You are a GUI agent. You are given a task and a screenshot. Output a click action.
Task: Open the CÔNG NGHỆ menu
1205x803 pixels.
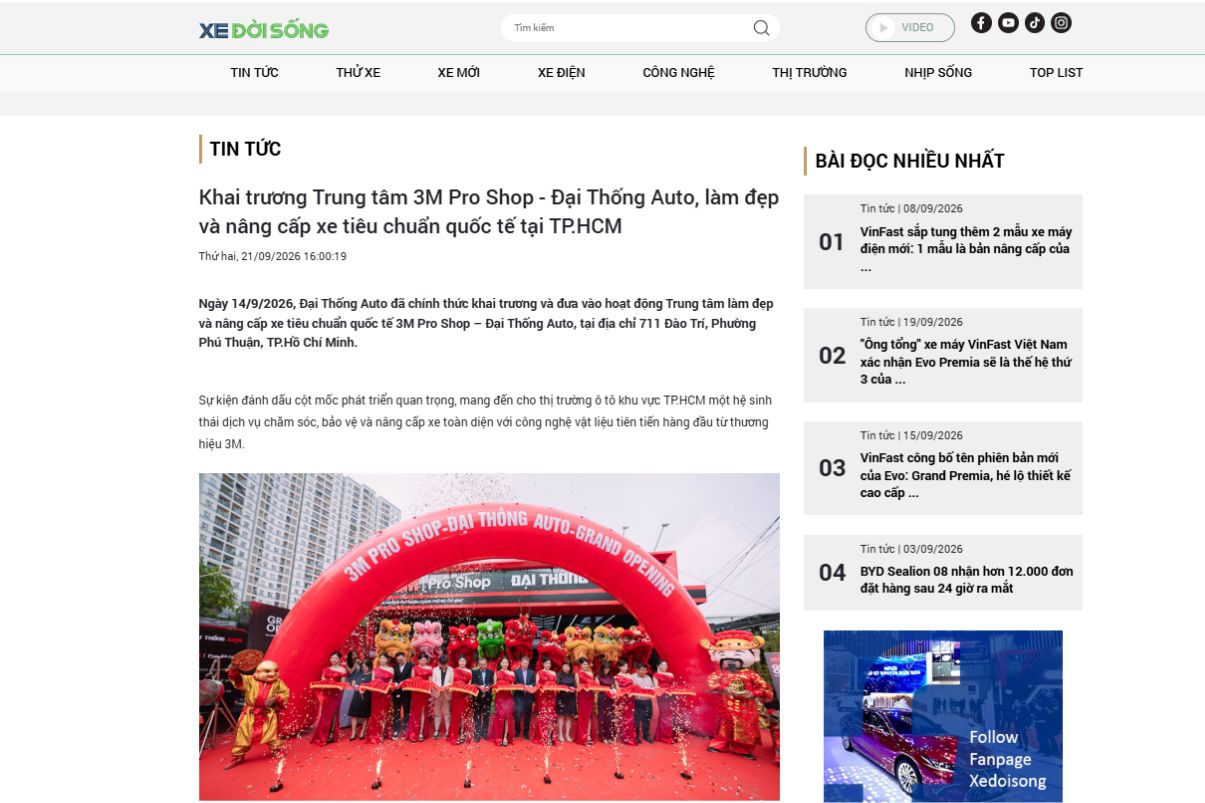(x=679, y=72)
